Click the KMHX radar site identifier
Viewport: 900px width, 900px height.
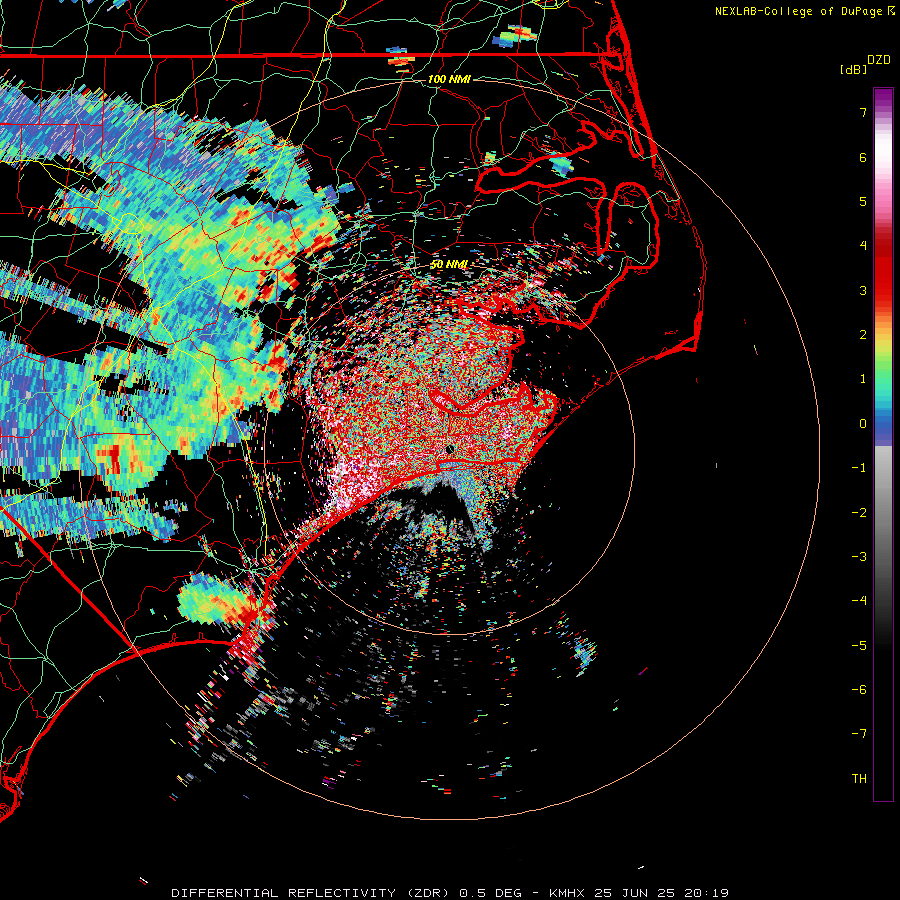[x=567, y=893]
